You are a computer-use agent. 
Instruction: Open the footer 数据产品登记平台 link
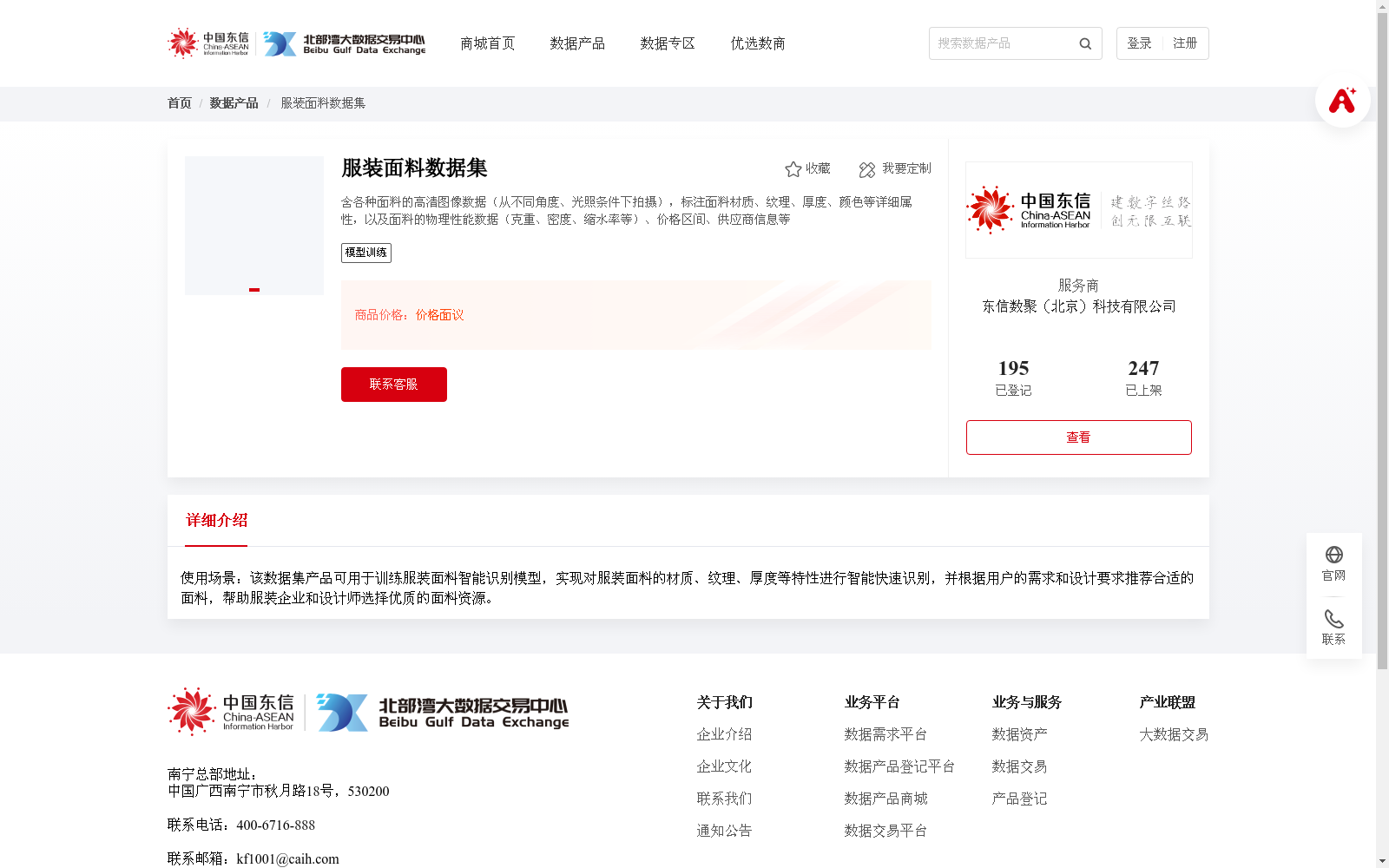899,766
